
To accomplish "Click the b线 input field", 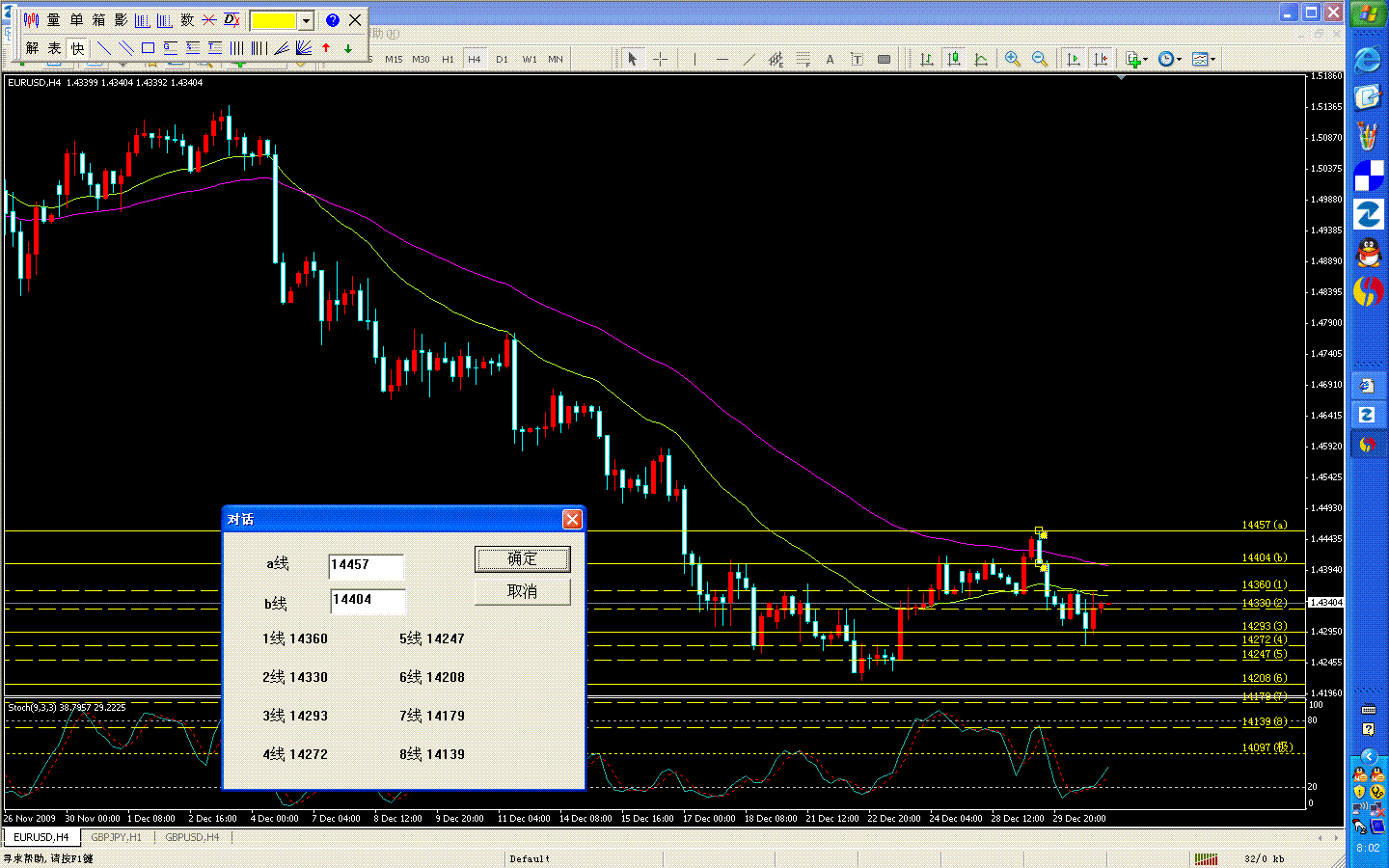I will click(367, 601).
